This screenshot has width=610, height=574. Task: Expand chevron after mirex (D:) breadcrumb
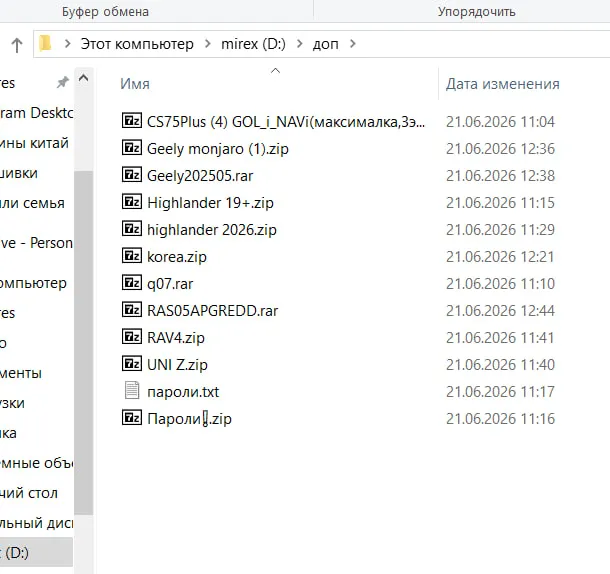(x=300, y=44)
